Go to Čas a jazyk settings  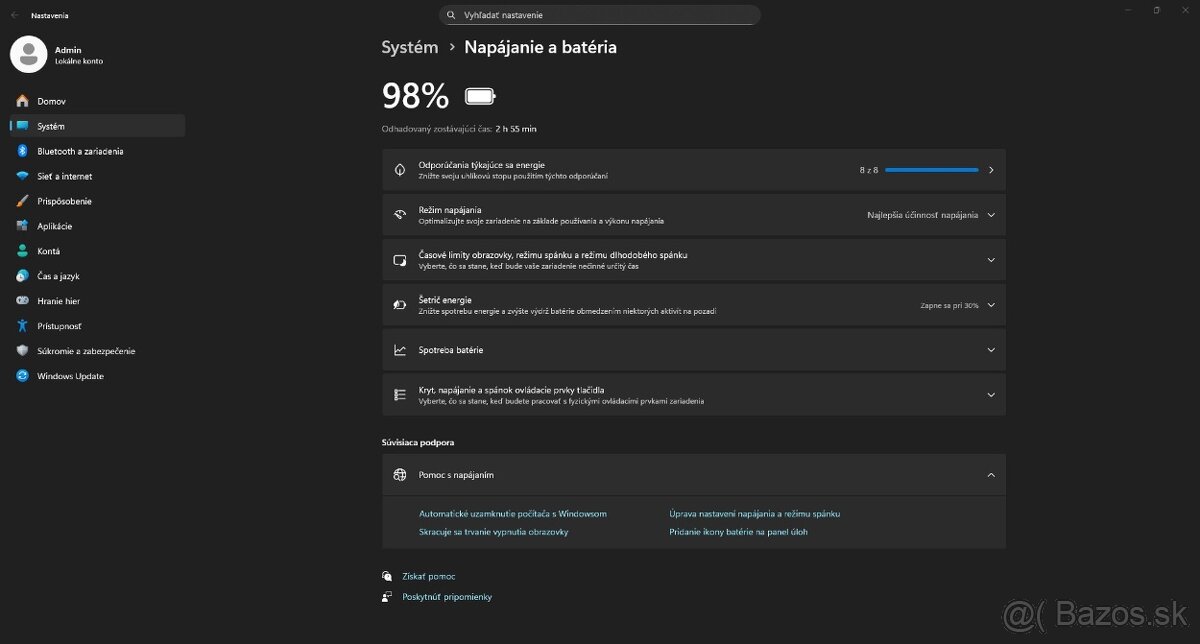point(58,276)
